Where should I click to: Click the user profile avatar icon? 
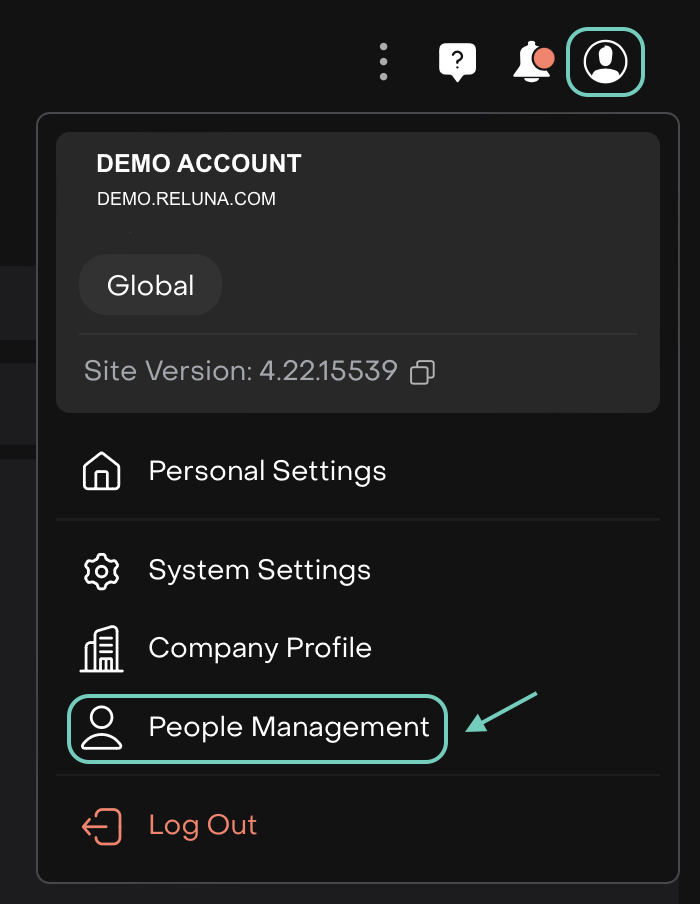(605, 62)
